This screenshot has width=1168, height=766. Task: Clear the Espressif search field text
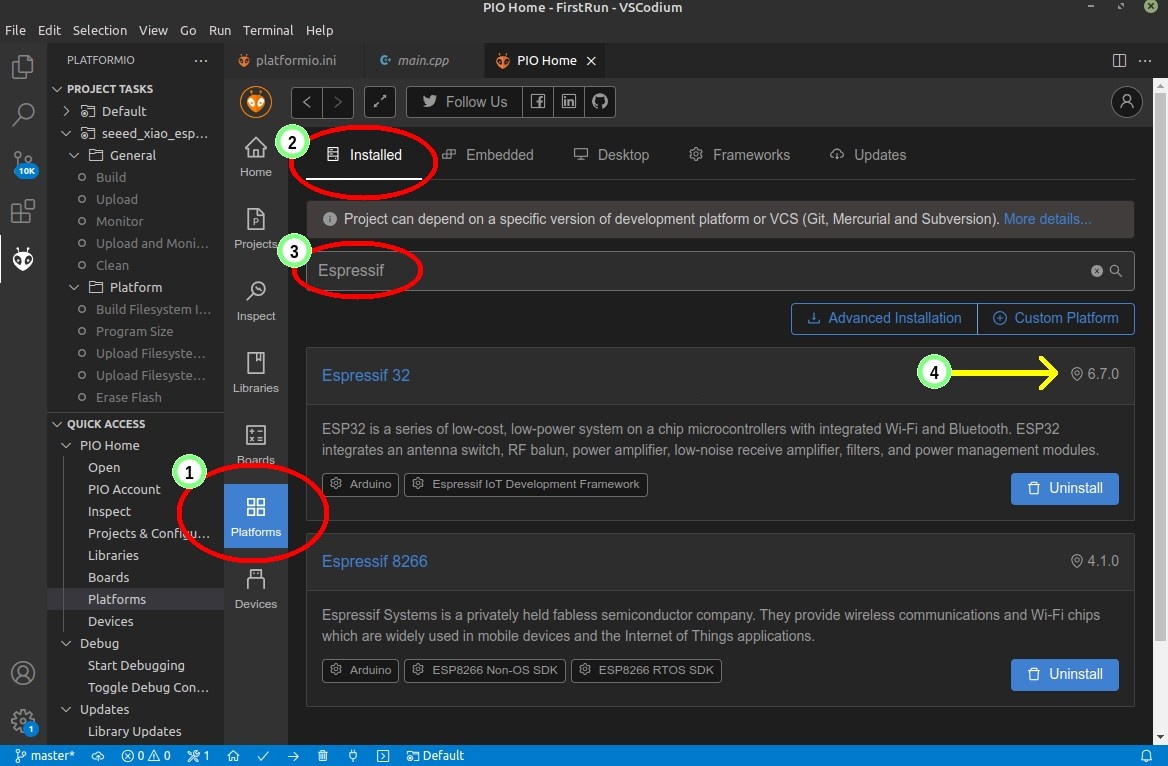[1096, 271]
